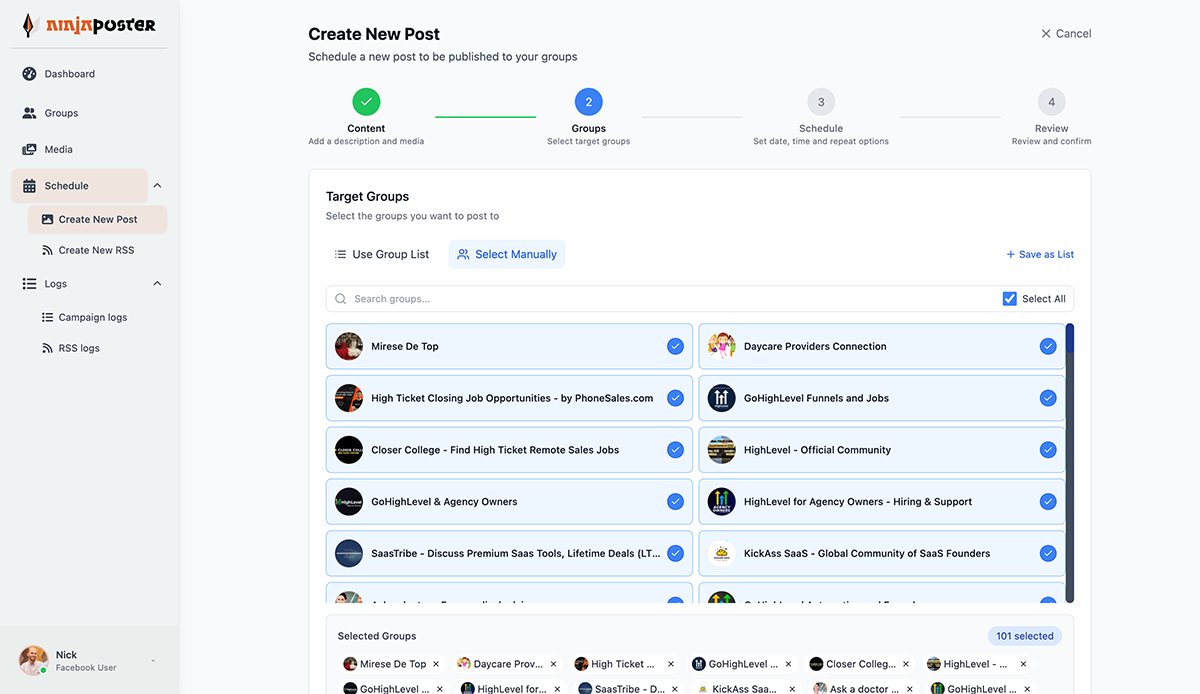
Task: Remove the Closer Colleg... selected chip
Action: point(906,664)
